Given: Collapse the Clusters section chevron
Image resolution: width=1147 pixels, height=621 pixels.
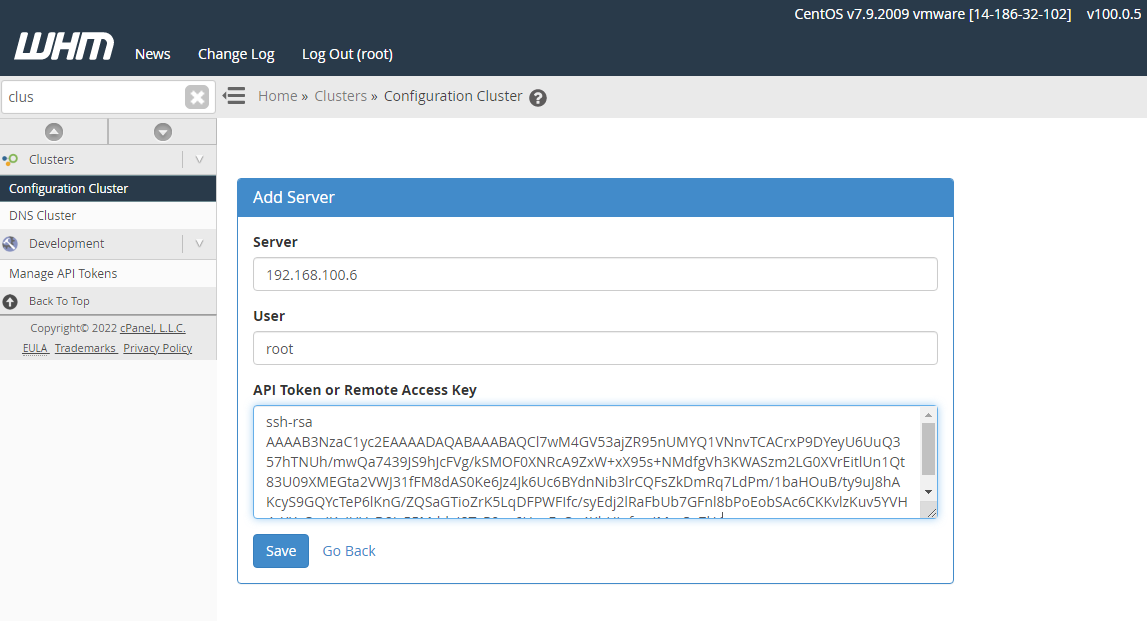Looking at the screenshot, I should coord(199,160).
